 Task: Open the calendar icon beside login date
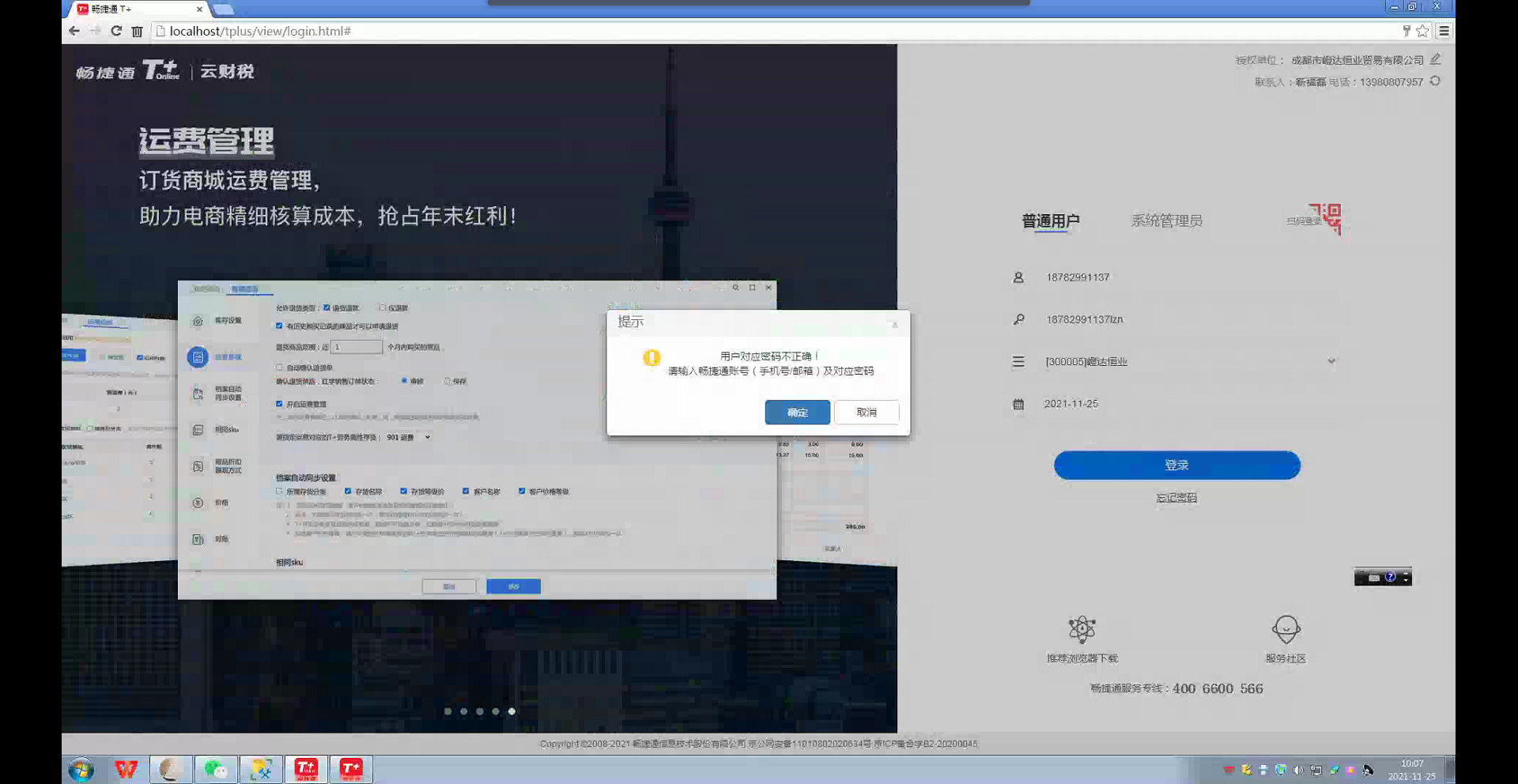[1018, 404]
